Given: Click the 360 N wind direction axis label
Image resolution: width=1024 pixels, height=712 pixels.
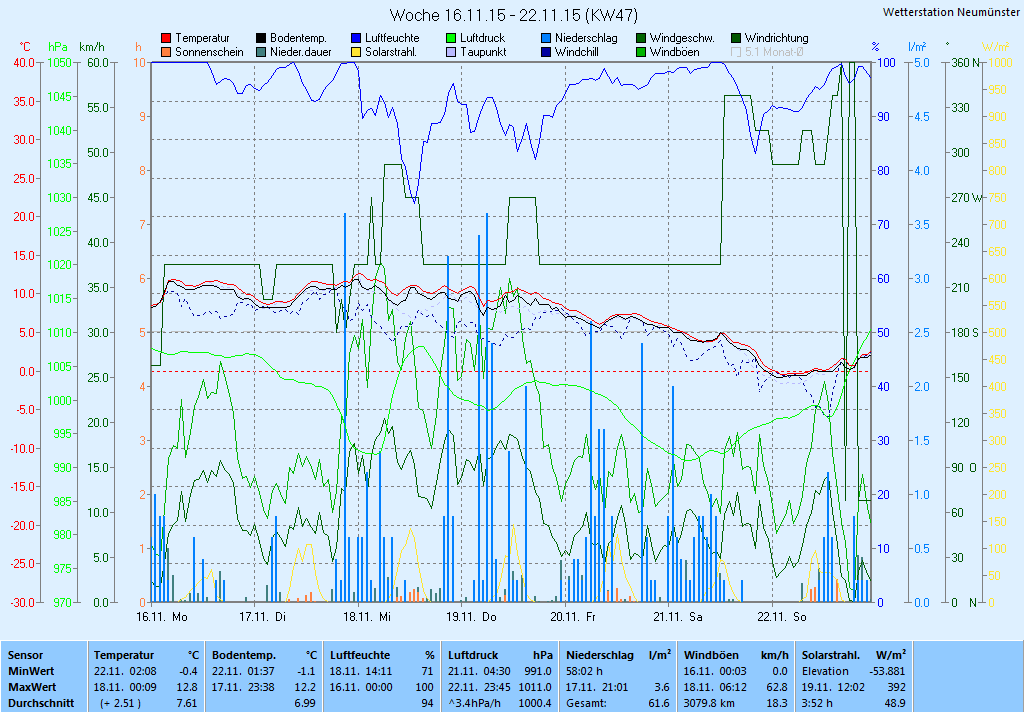Looking at the screenshot, I should [965, 63].
